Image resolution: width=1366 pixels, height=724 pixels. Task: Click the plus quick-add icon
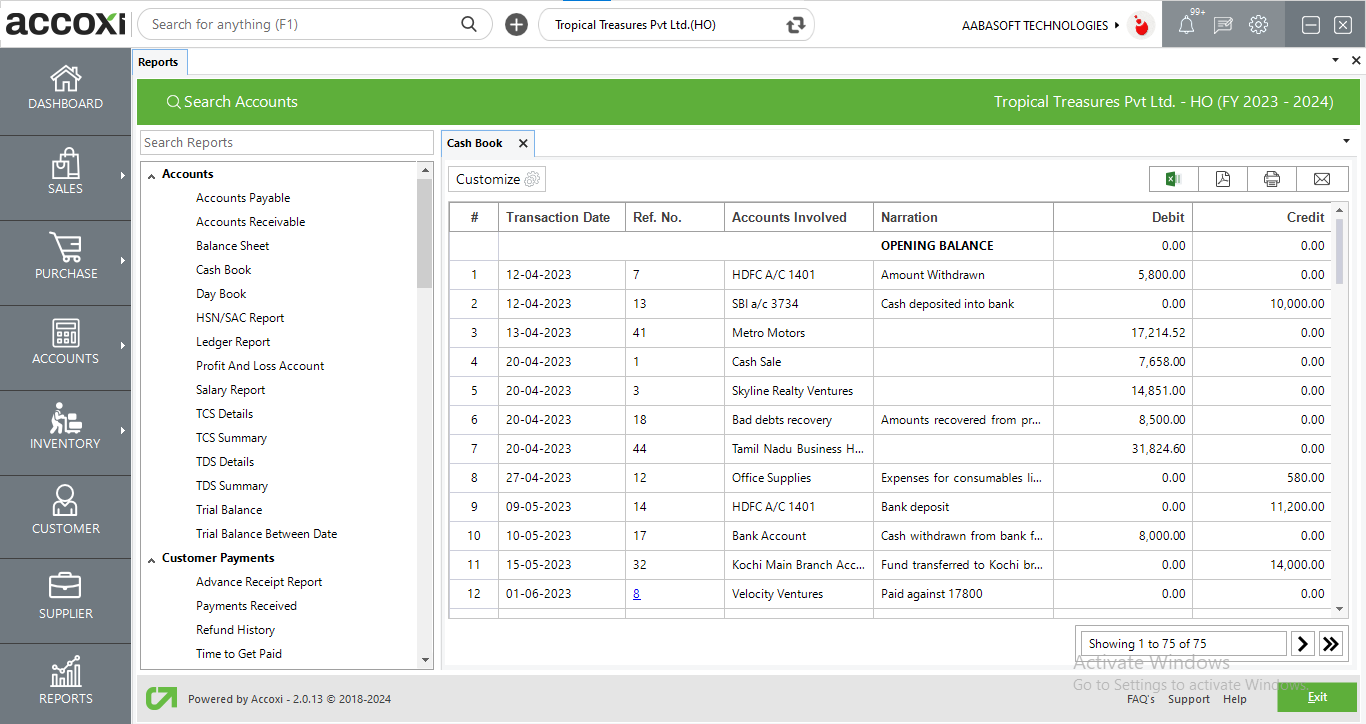pos(516,25)
